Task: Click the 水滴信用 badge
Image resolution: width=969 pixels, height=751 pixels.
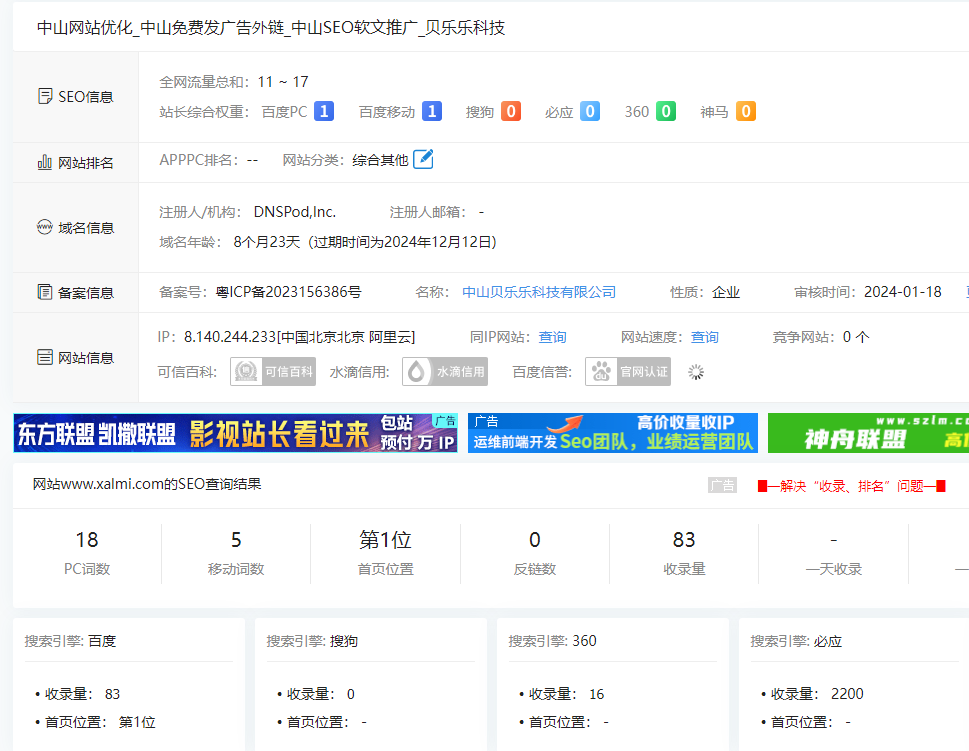Action: (445, 371)
